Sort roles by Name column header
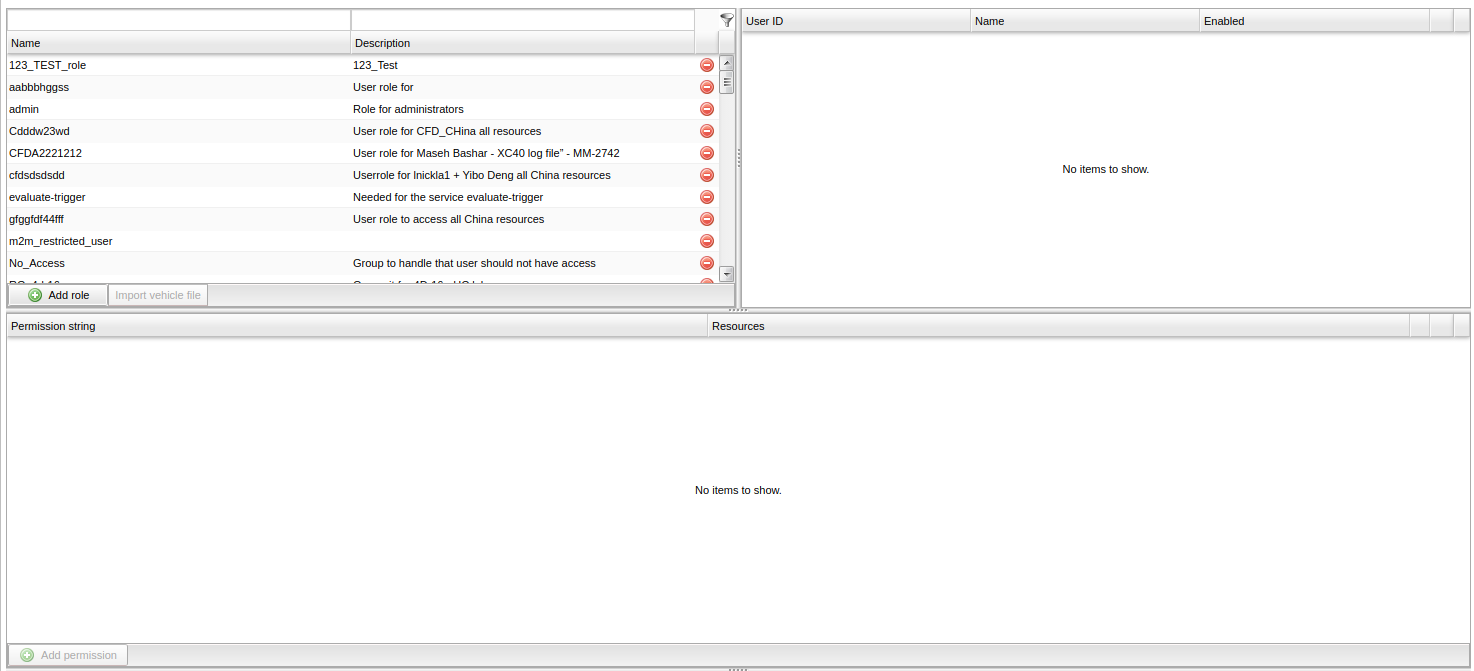 pyautogui.click(x=178, y=43)
